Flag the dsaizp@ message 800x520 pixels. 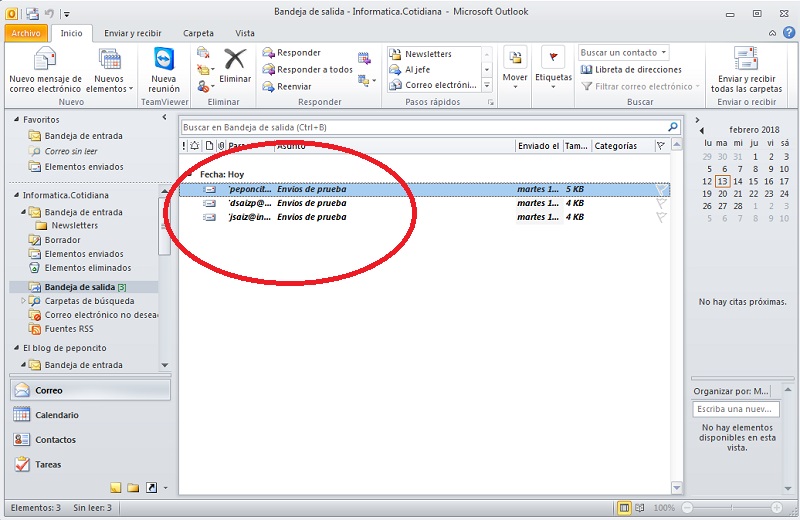(x=661, y=204)
